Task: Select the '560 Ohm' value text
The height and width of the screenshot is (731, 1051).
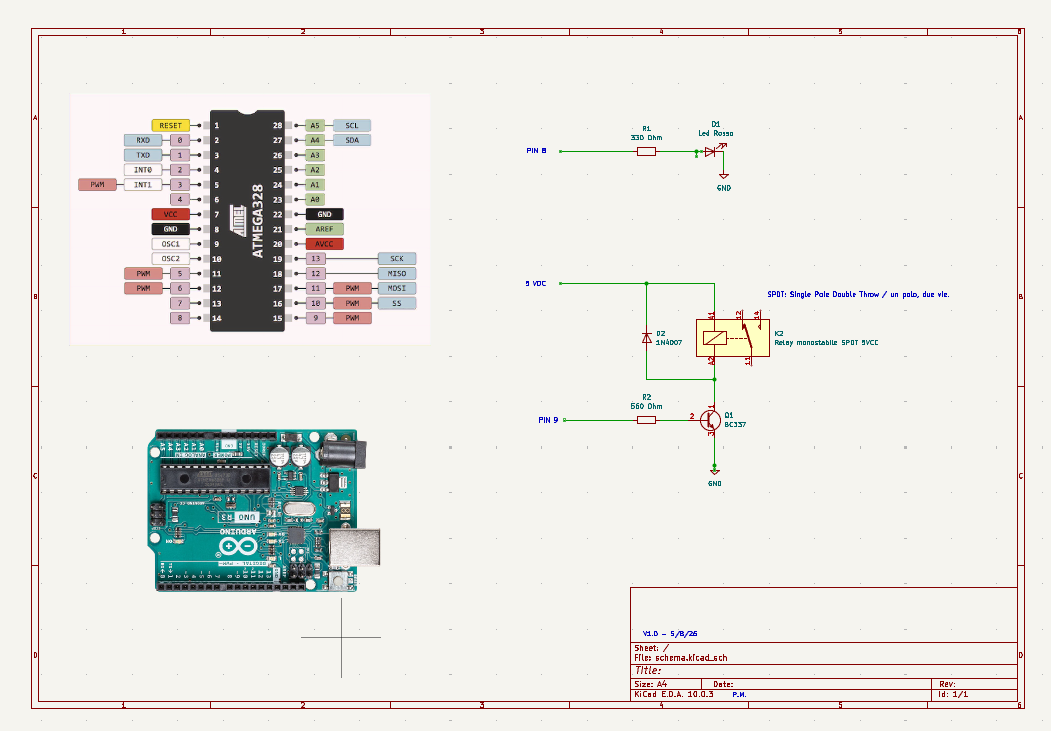Action: [646, 406]
